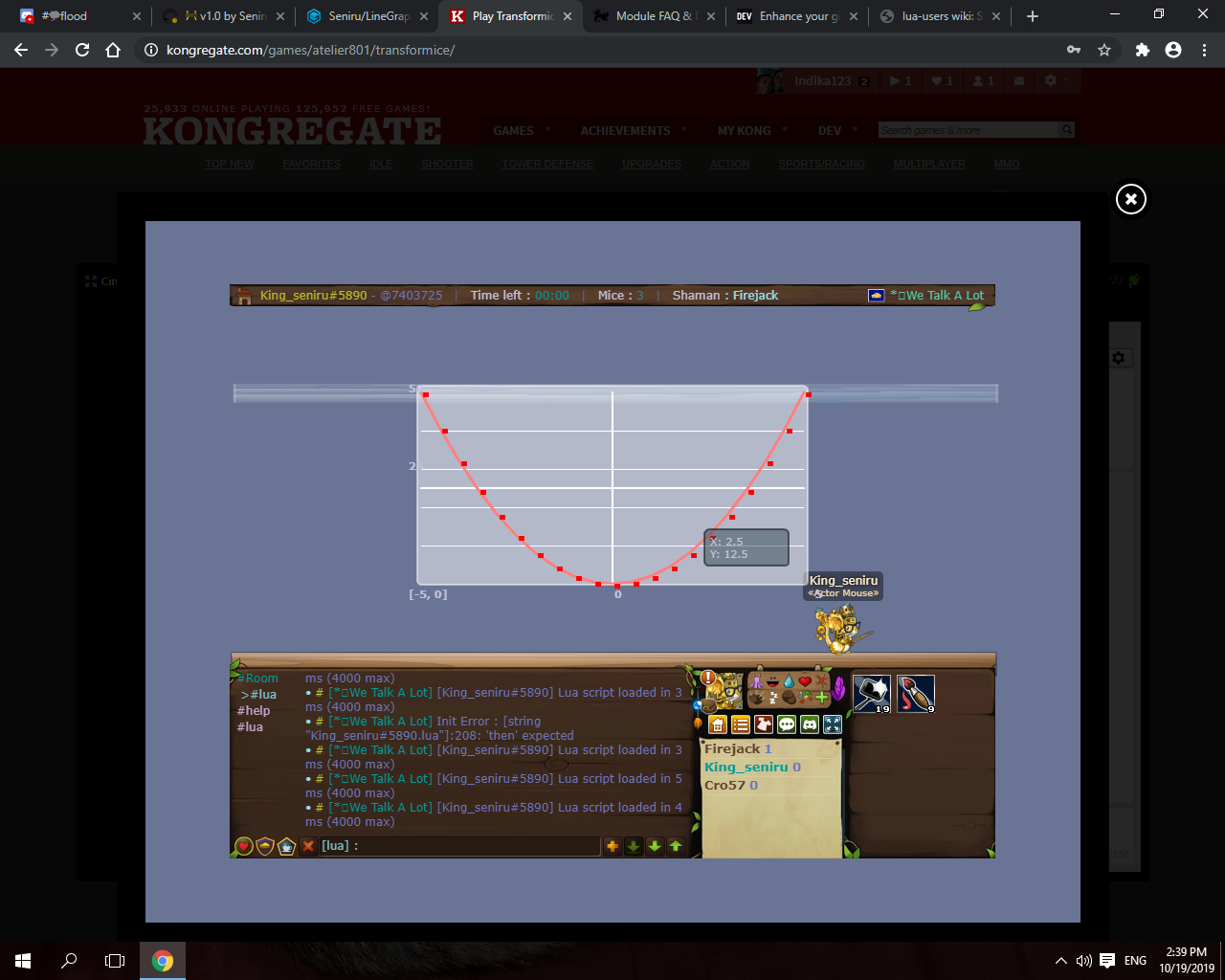Image resolution: width=1225 pixels, height=980 pixels.
Task: Click the flag icon beside We Talk A Lot
Action: (876, 296)
